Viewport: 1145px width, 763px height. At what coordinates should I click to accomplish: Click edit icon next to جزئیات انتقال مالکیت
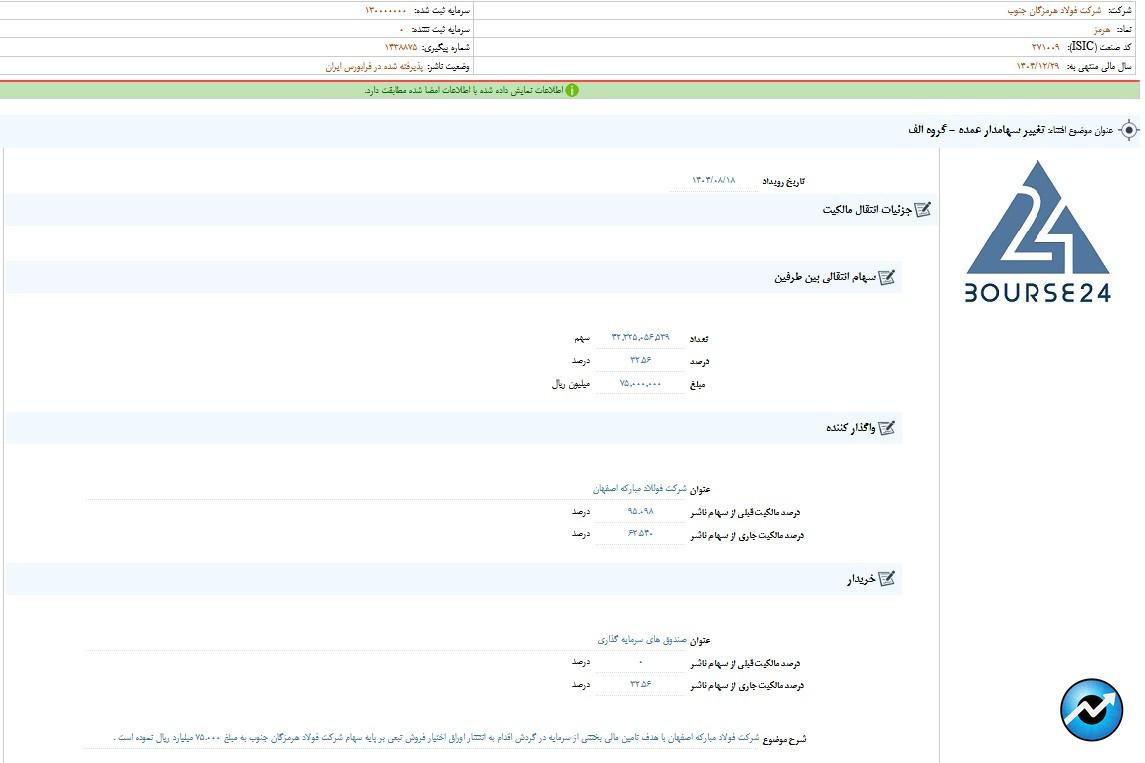[x=922, y=209]
